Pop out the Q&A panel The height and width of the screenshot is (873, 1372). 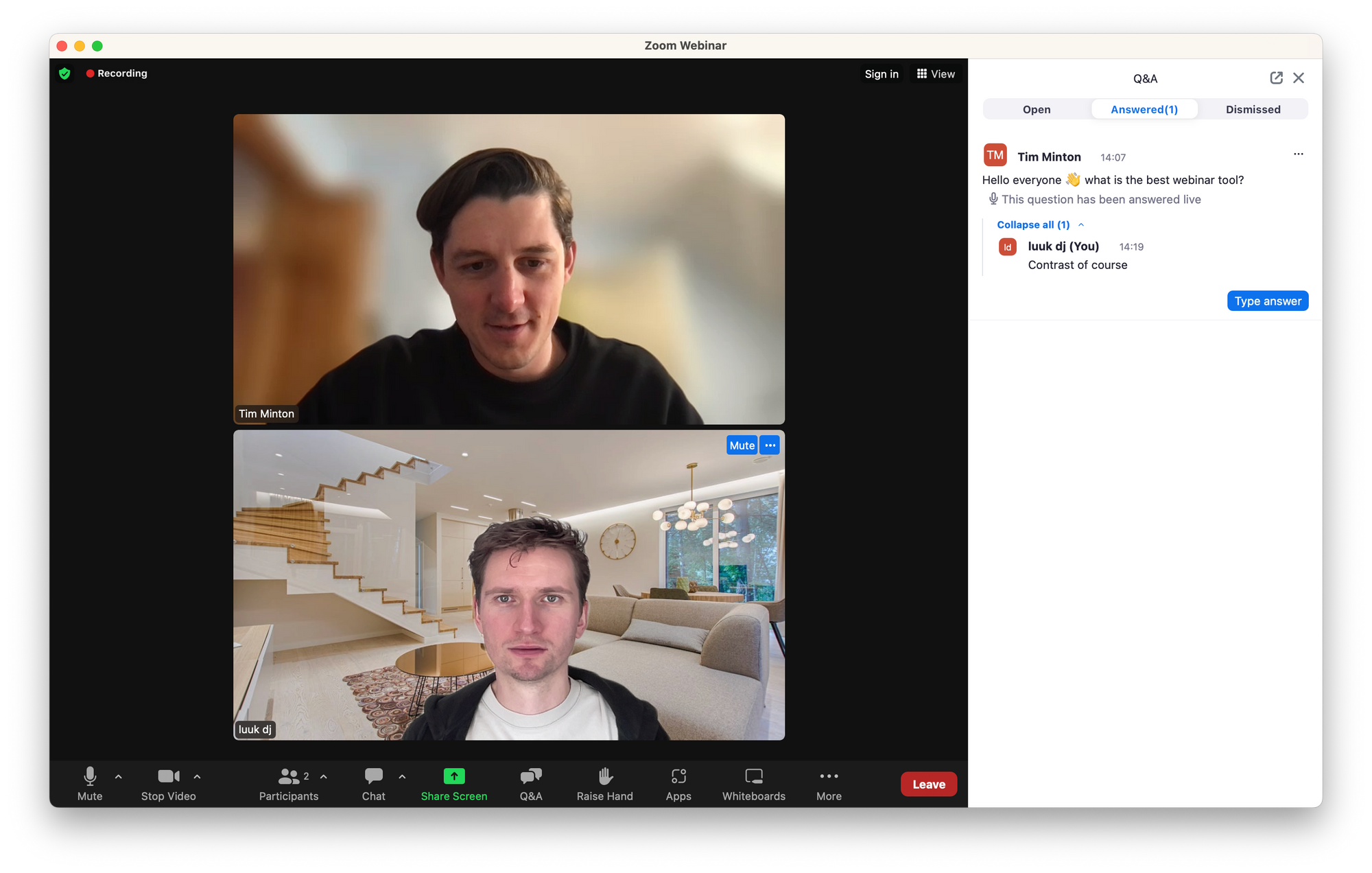coord(1276,78)
